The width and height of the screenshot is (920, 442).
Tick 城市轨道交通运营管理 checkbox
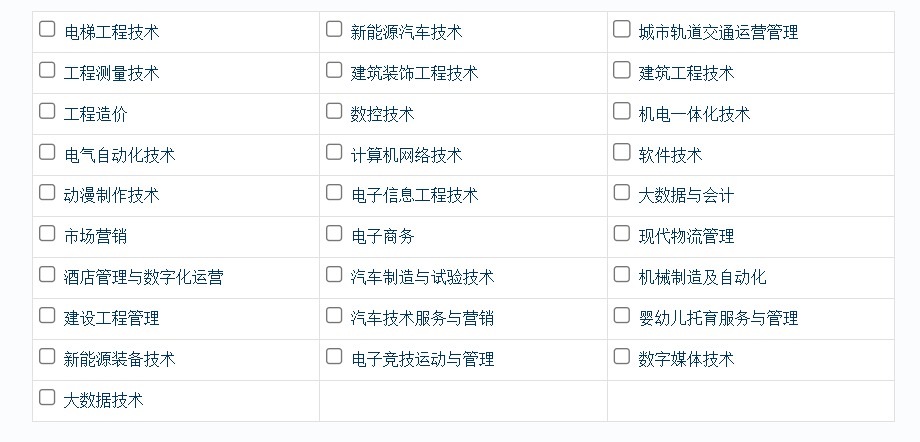[621, 29]
